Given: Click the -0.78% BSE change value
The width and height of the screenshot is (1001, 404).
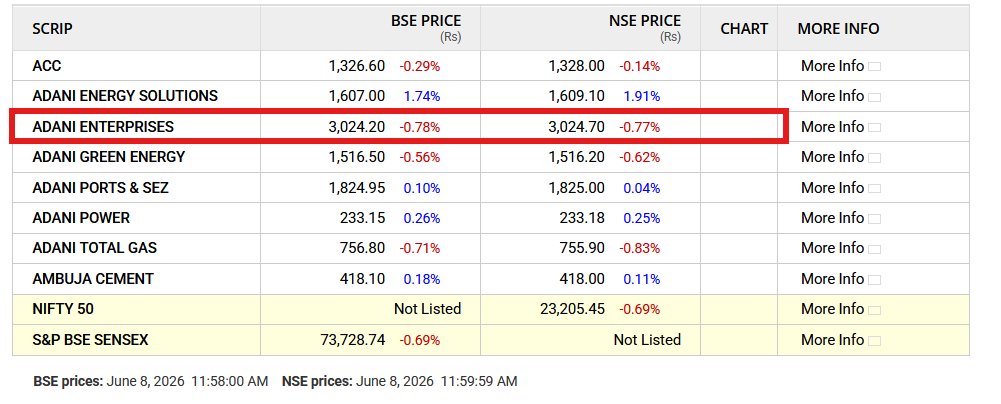Looking at the screenshot, I should [x=419, y=127].
